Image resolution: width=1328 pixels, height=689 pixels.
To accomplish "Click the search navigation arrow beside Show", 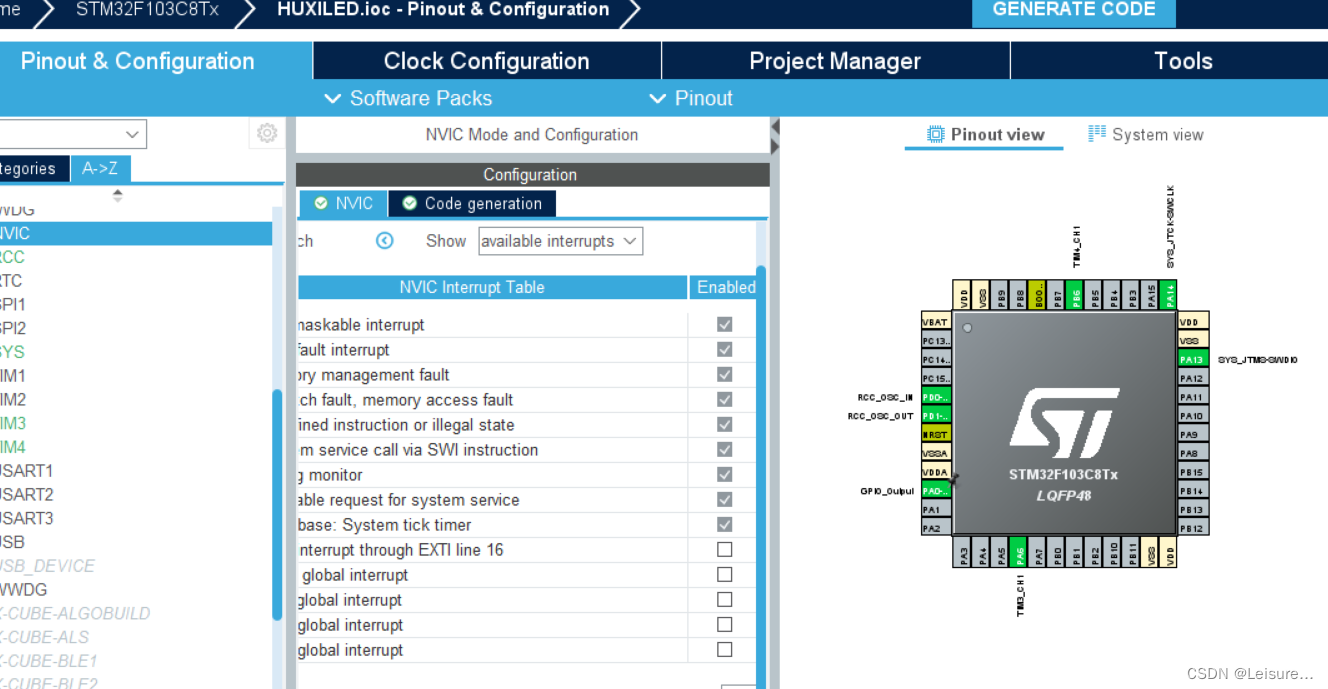I will 384,241.
